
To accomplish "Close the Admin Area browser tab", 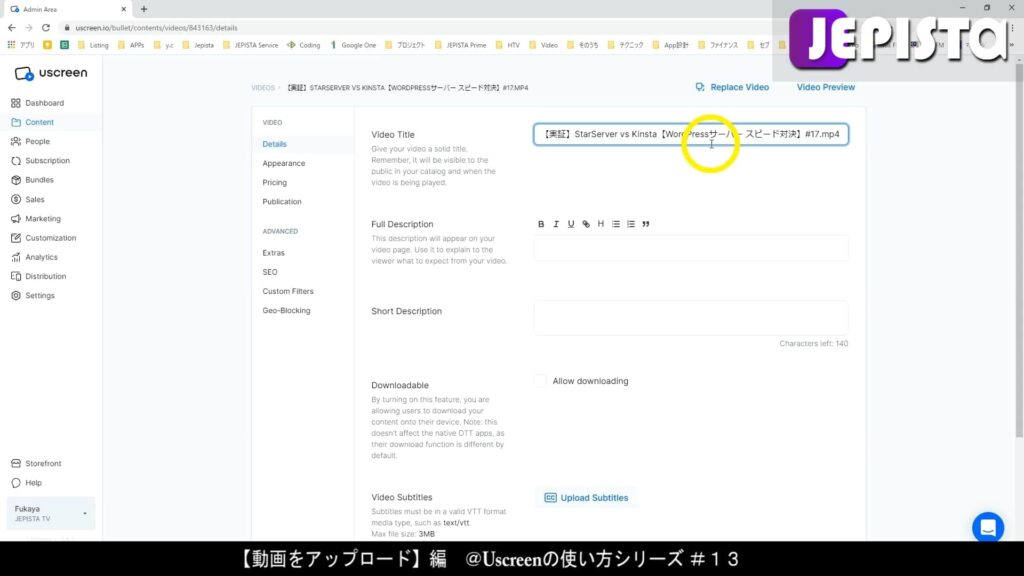I will click(x=123, y=9).
